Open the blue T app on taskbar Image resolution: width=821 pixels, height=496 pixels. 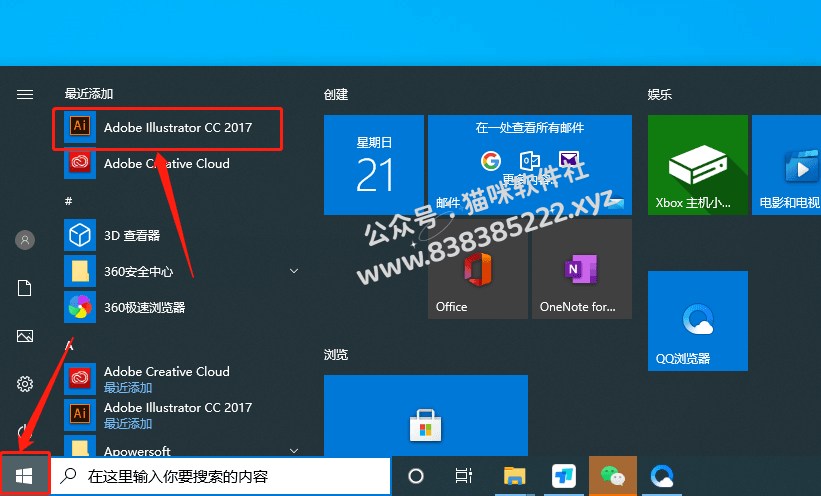tap(564, 476)
